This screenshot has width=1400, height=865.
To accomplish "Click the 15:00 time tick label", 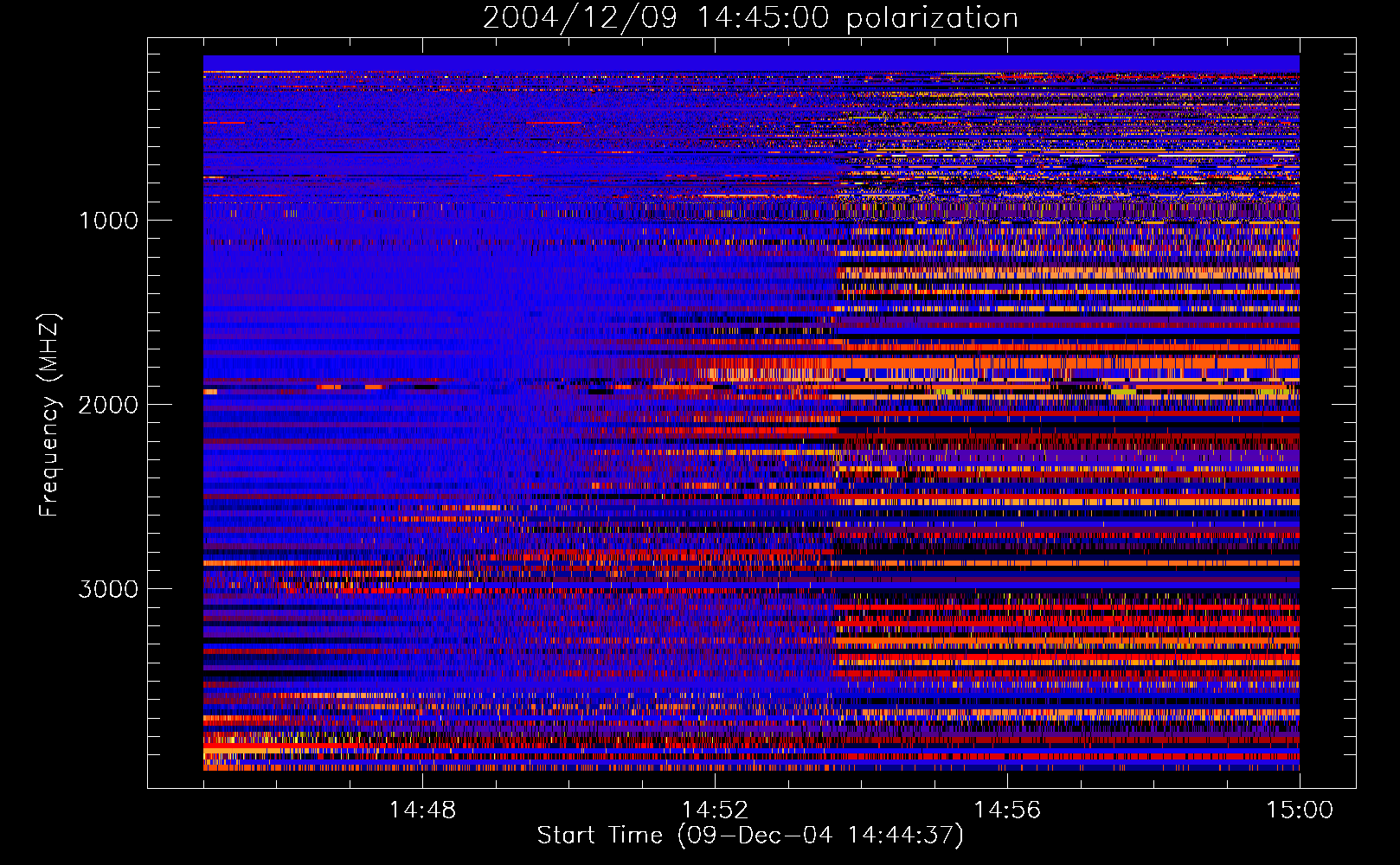I will [x=1300, y=811].
